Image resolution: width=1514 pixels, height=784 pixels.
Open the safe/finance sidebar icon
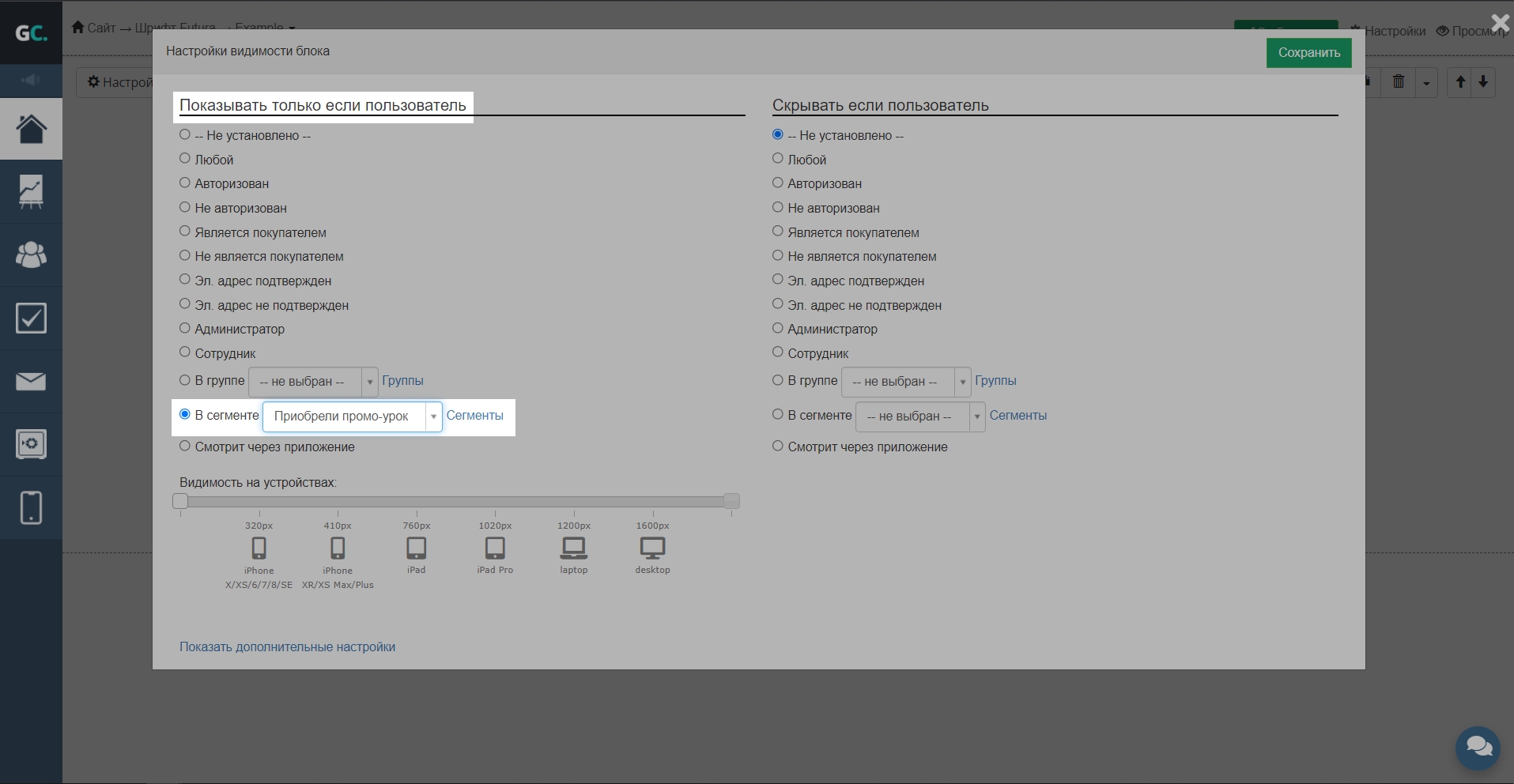[31, 444]
